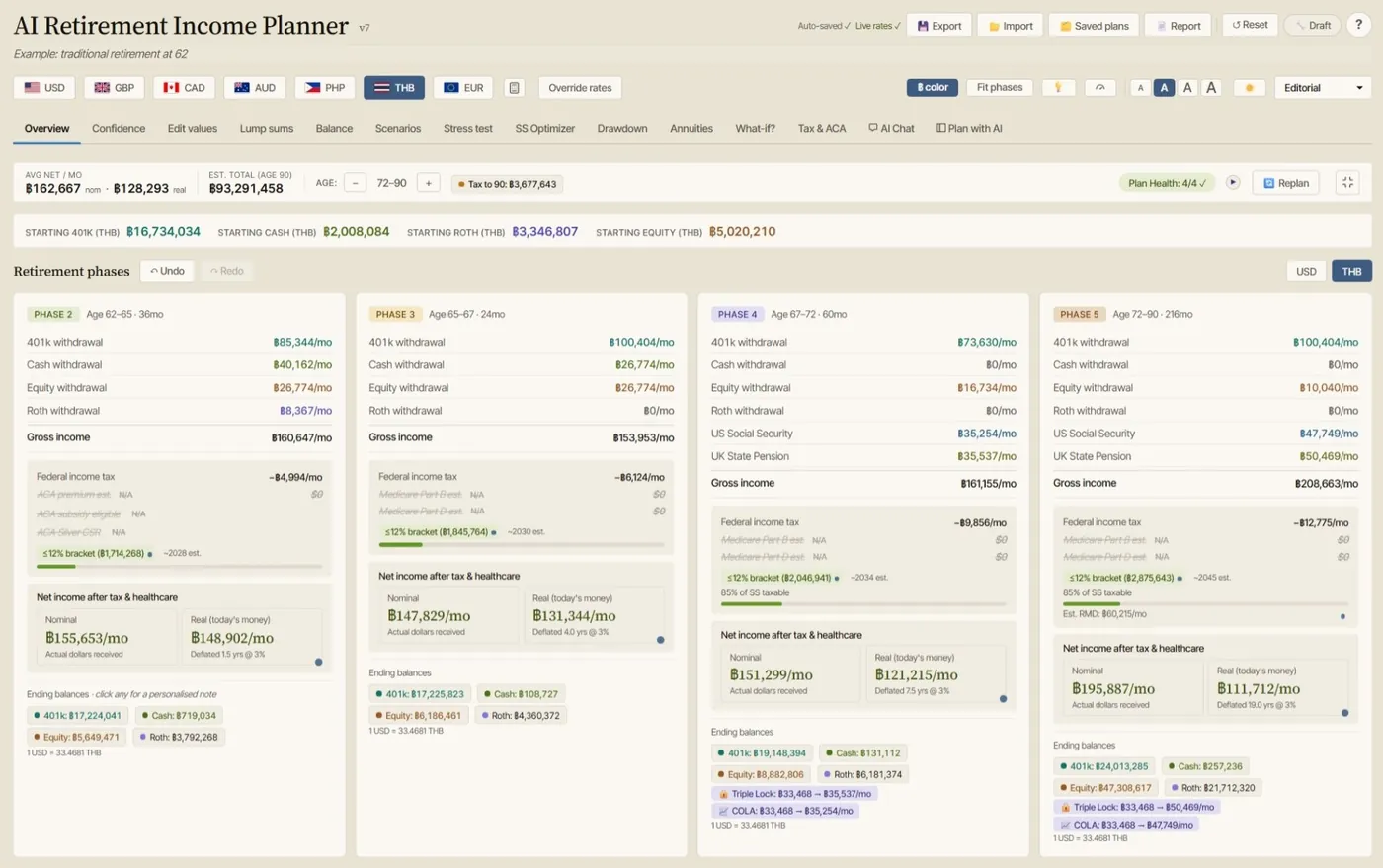
Task: Open the AI Chat tab
Action: pyautogui.click(x=891, y=129)
